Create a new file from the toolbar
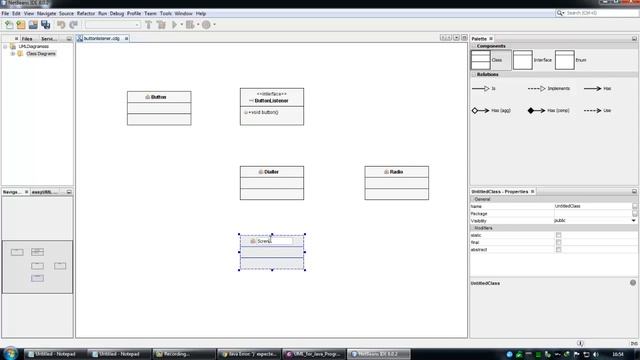 (x=9, y=25)
